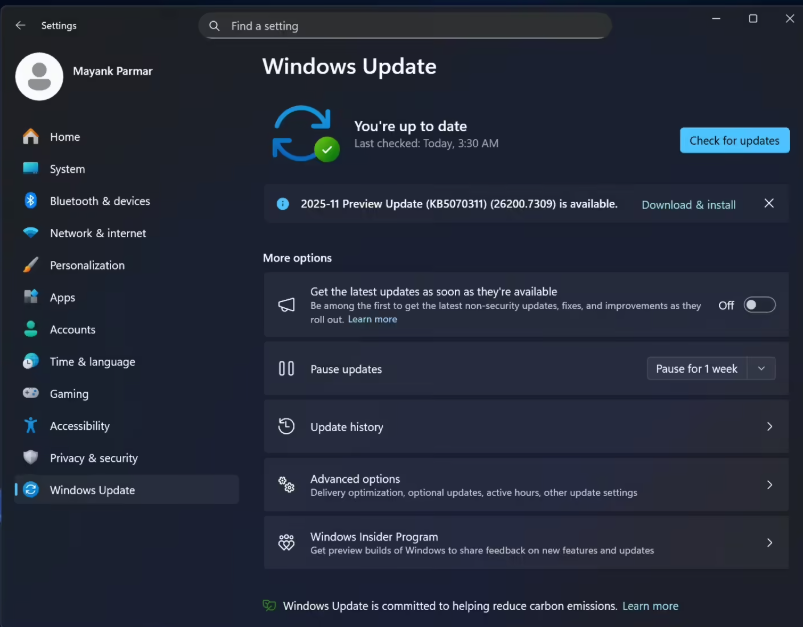This screenshot has width=803, height=627.
Task: Click the Gaming controller icon
Action: pos(31,394)
